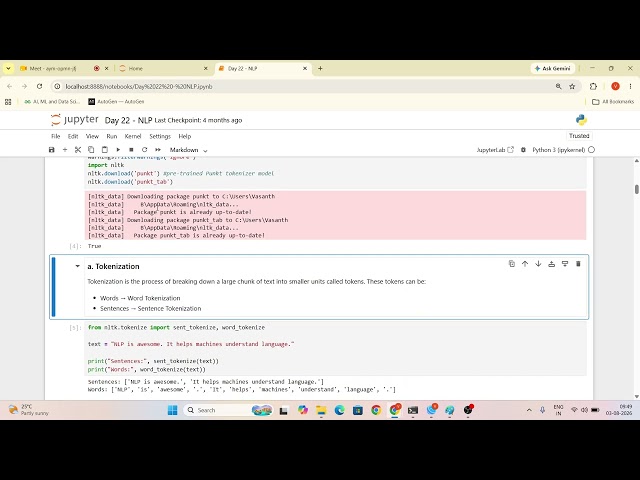Rename the notebook title Day 22 - NLP
This screenshot has width=640, height=480.
128,120
